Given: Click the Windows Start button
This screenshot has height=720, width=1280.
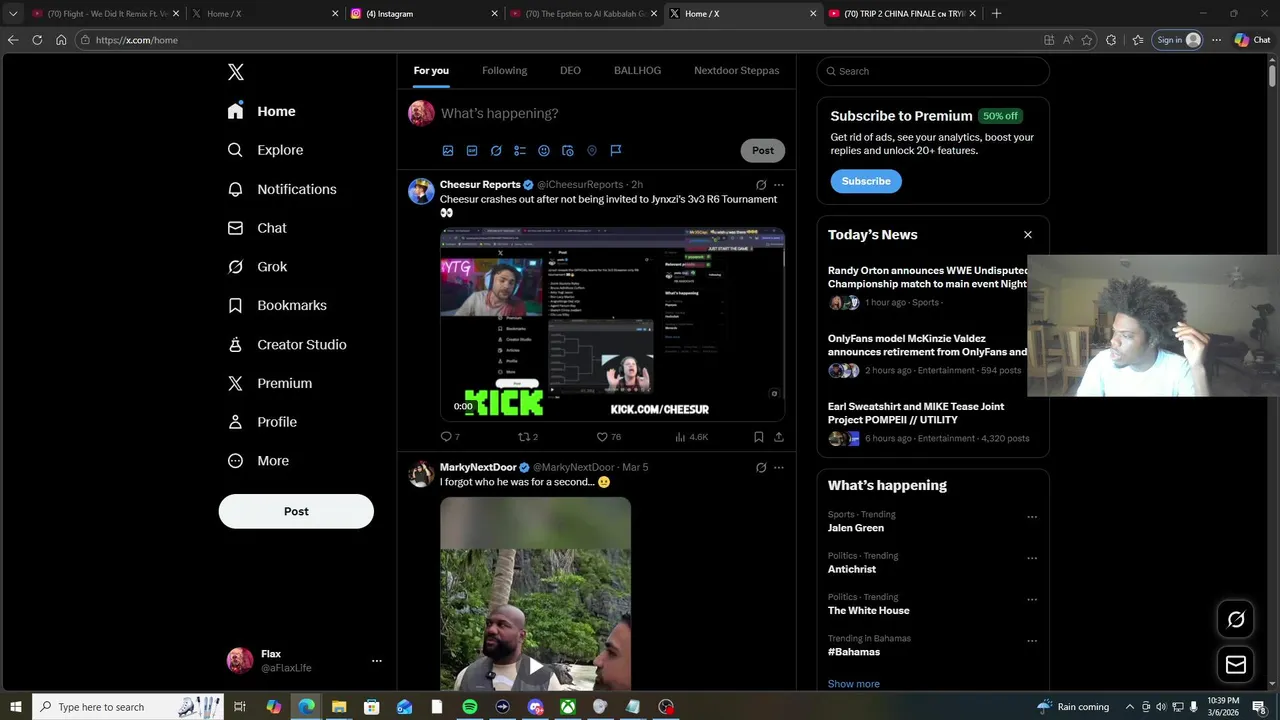Looking at the screenshot, I should (x=15, y=707).
